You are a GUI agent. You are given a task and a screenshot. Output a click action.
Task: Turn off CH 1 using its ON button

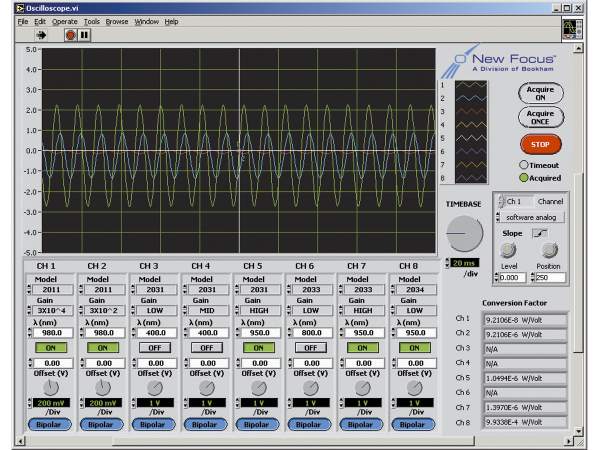coord(50,347)
